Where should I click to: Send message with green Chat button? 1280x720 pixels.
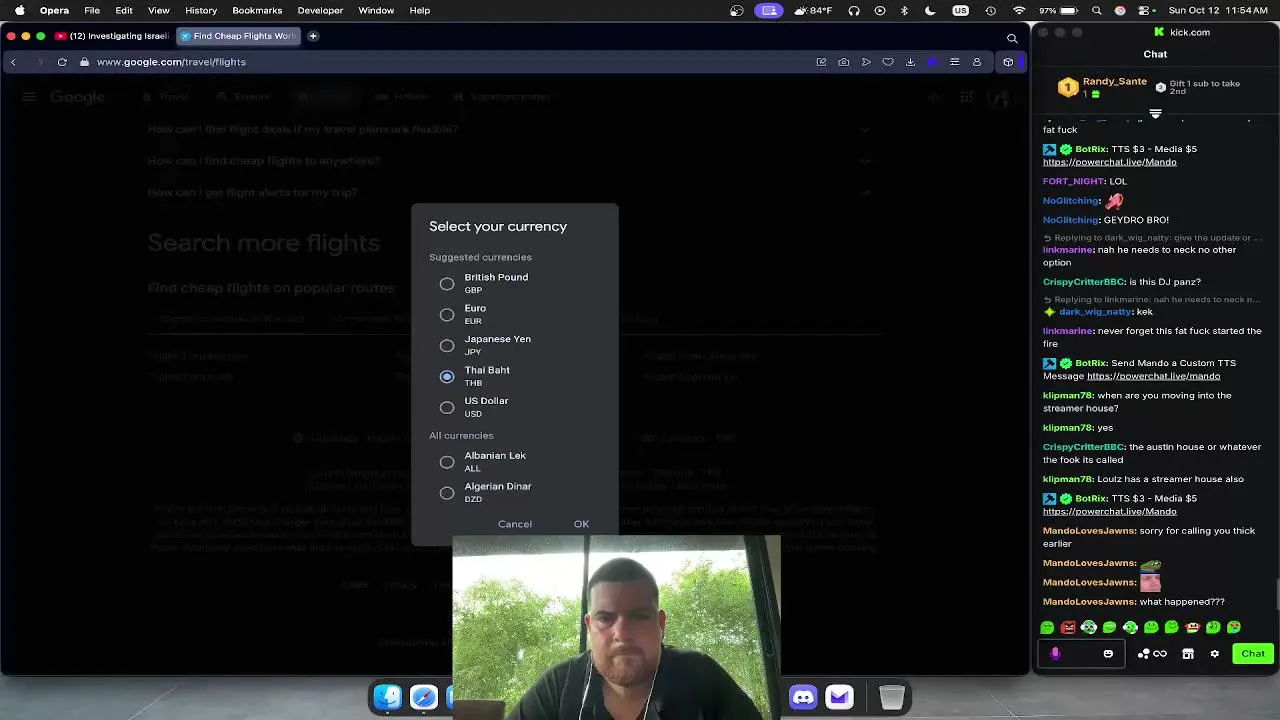[x=1253, y=654]
